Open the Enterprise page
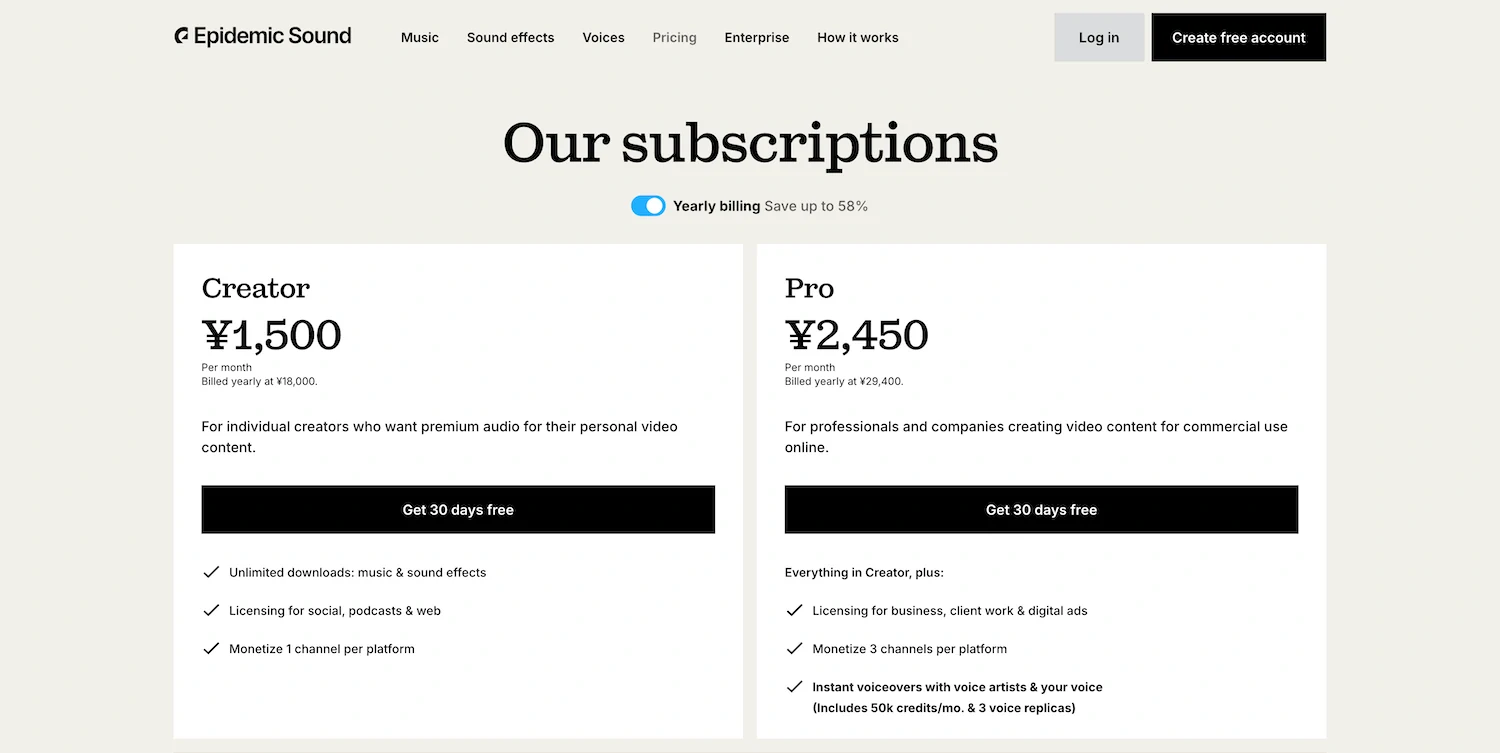Screen dimensions: 1500x753 tap(757, 38)
